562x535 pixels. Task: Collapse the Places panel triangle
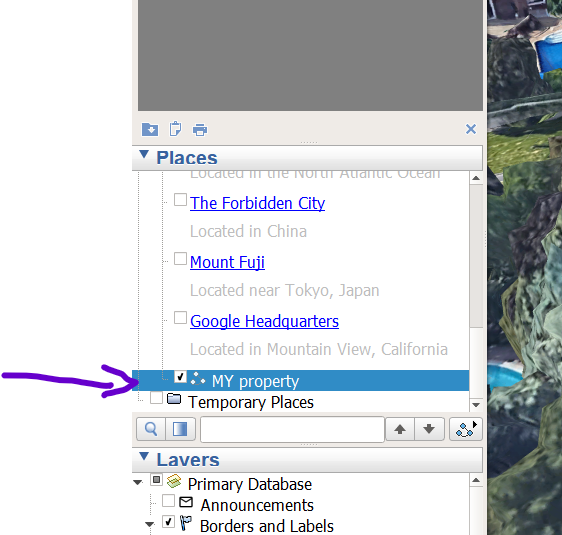tap(144, 155)
